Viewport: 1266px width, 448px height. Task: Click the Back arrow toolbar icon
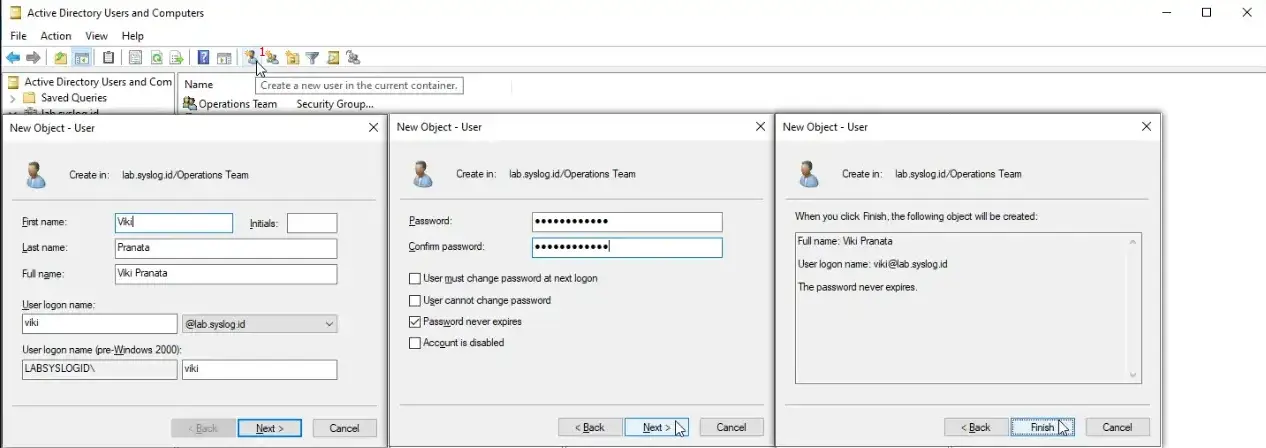[x=13, y=58]
